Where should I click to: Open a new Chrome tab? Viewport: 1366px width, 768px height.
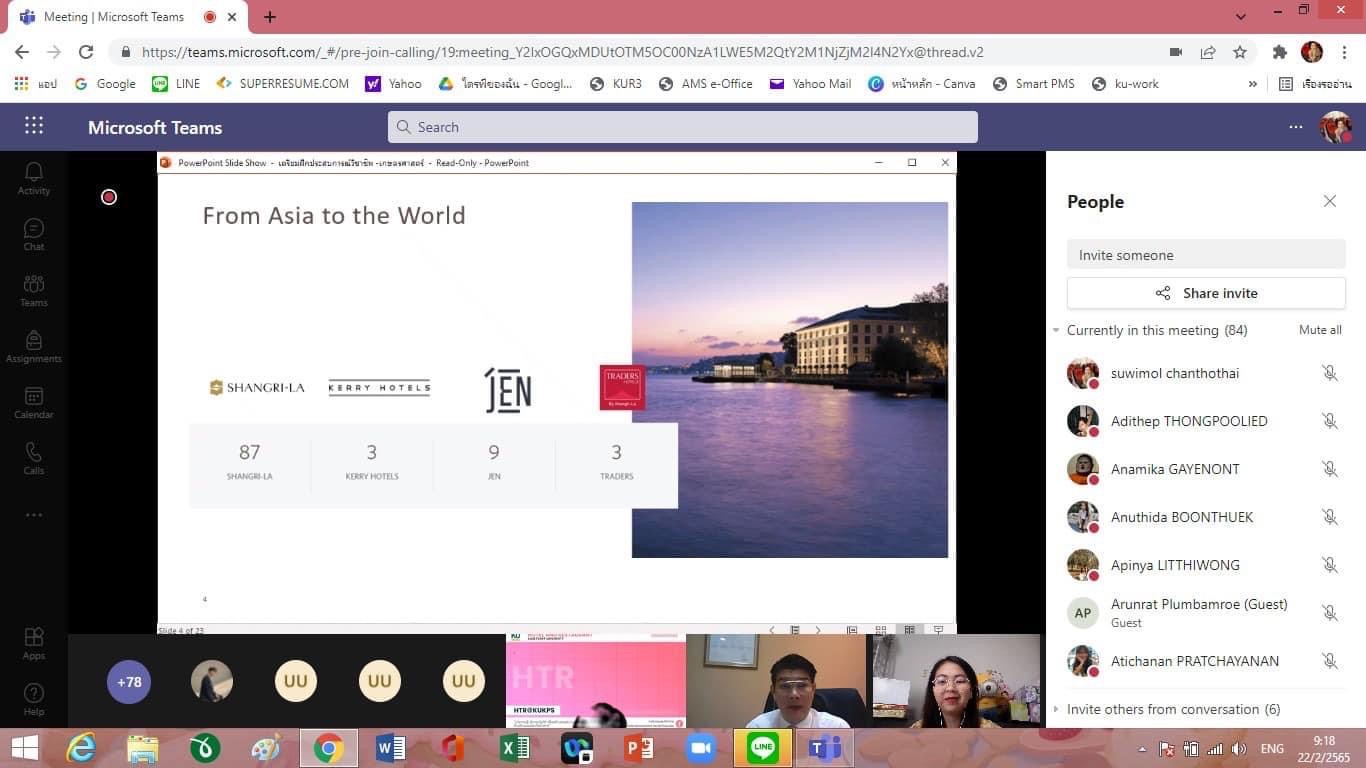(270, 17)
